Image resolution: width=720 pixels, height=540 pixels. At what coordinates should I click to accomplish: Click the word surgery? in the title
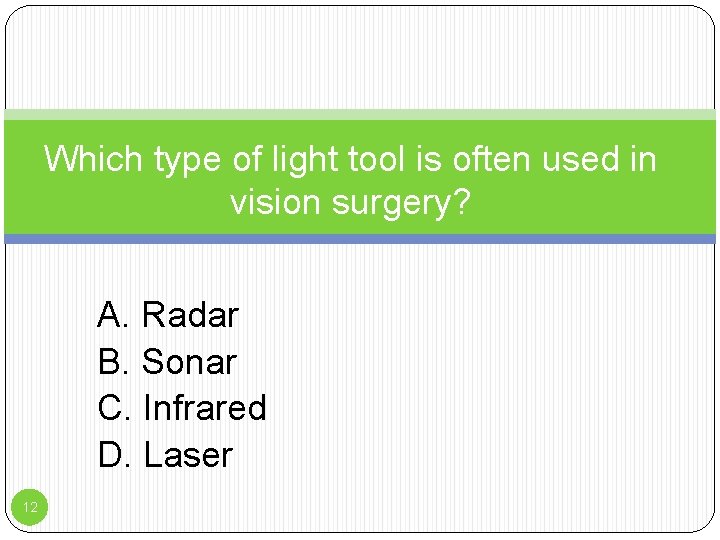tap(401, 204)
